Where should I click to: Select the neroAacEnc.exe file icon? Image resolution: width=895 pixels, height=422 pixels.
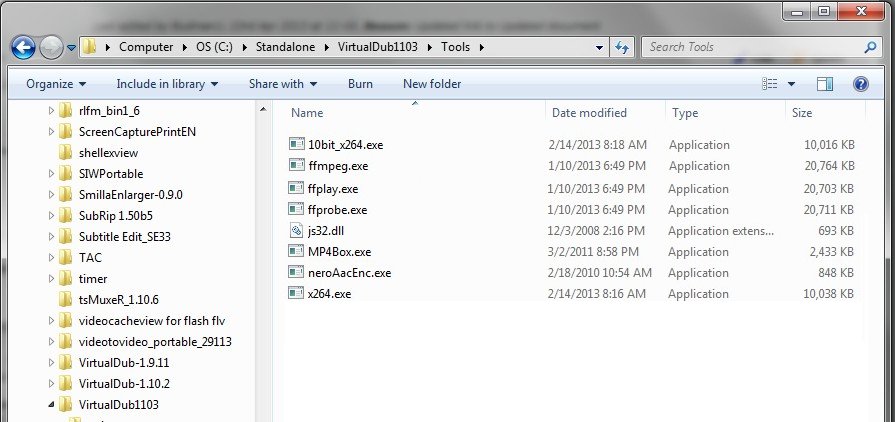click(x=296, y=272)
